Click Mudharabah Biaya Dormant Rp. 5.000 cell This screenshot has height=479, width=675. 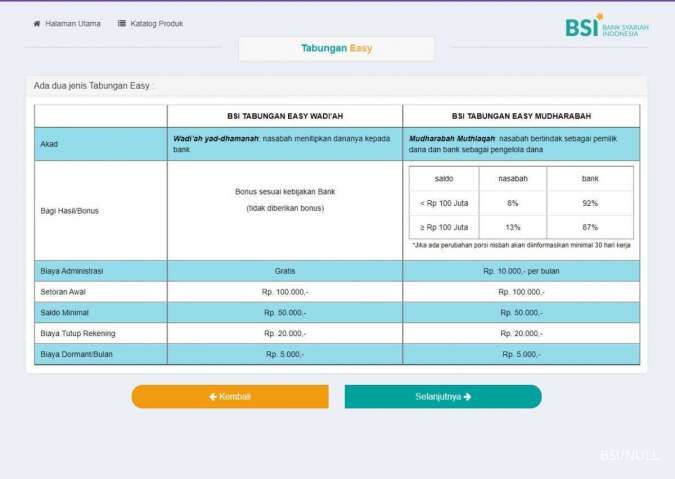pyautogui.click(x=521, y=354)
